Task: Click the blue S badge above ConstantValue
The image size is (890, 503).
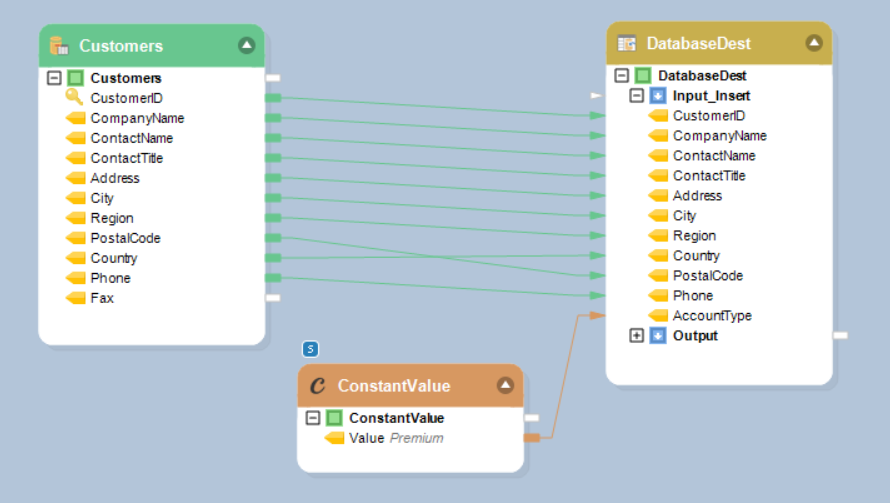Action: coord(311,349)
